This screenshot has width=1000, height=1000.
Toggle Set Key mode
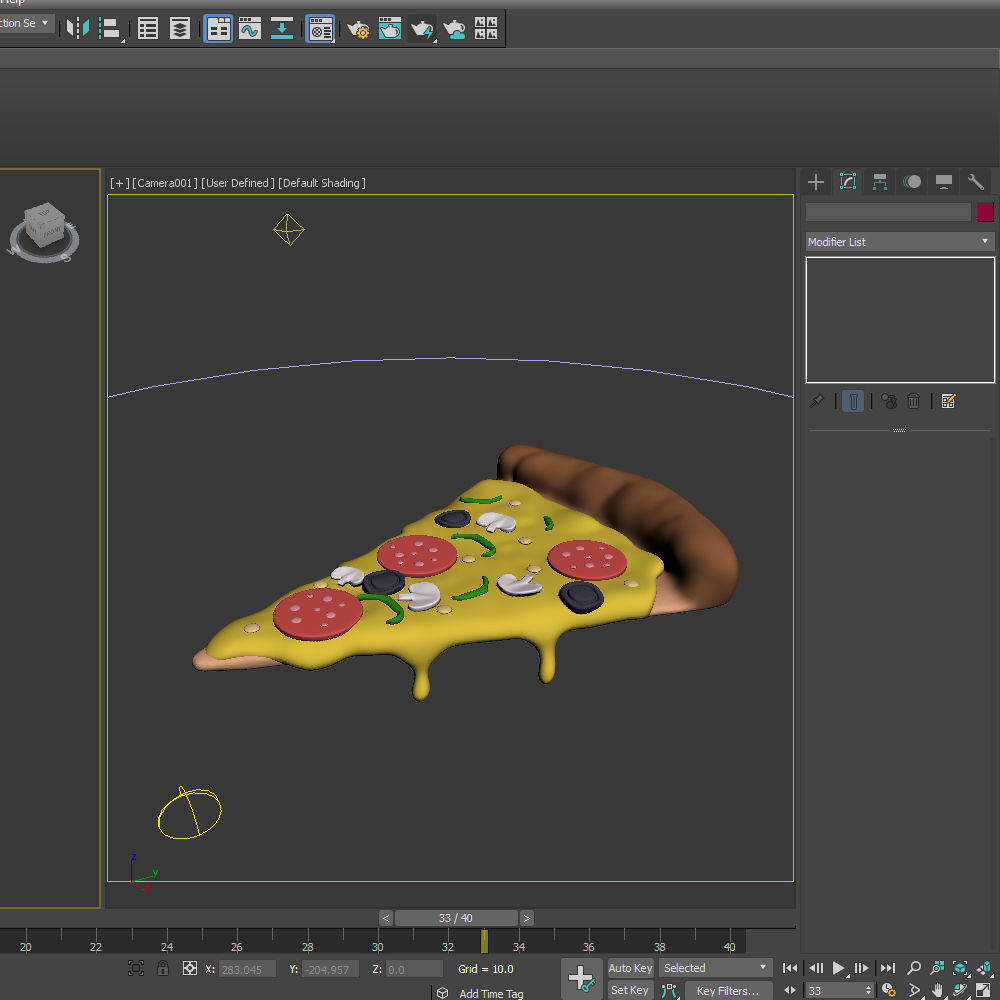630,990
